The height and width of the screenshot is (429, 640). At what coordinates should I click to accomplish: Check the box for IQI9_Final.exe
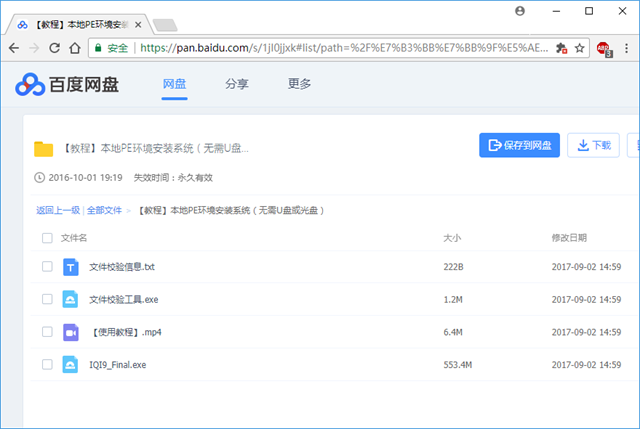tap(47, 365)
